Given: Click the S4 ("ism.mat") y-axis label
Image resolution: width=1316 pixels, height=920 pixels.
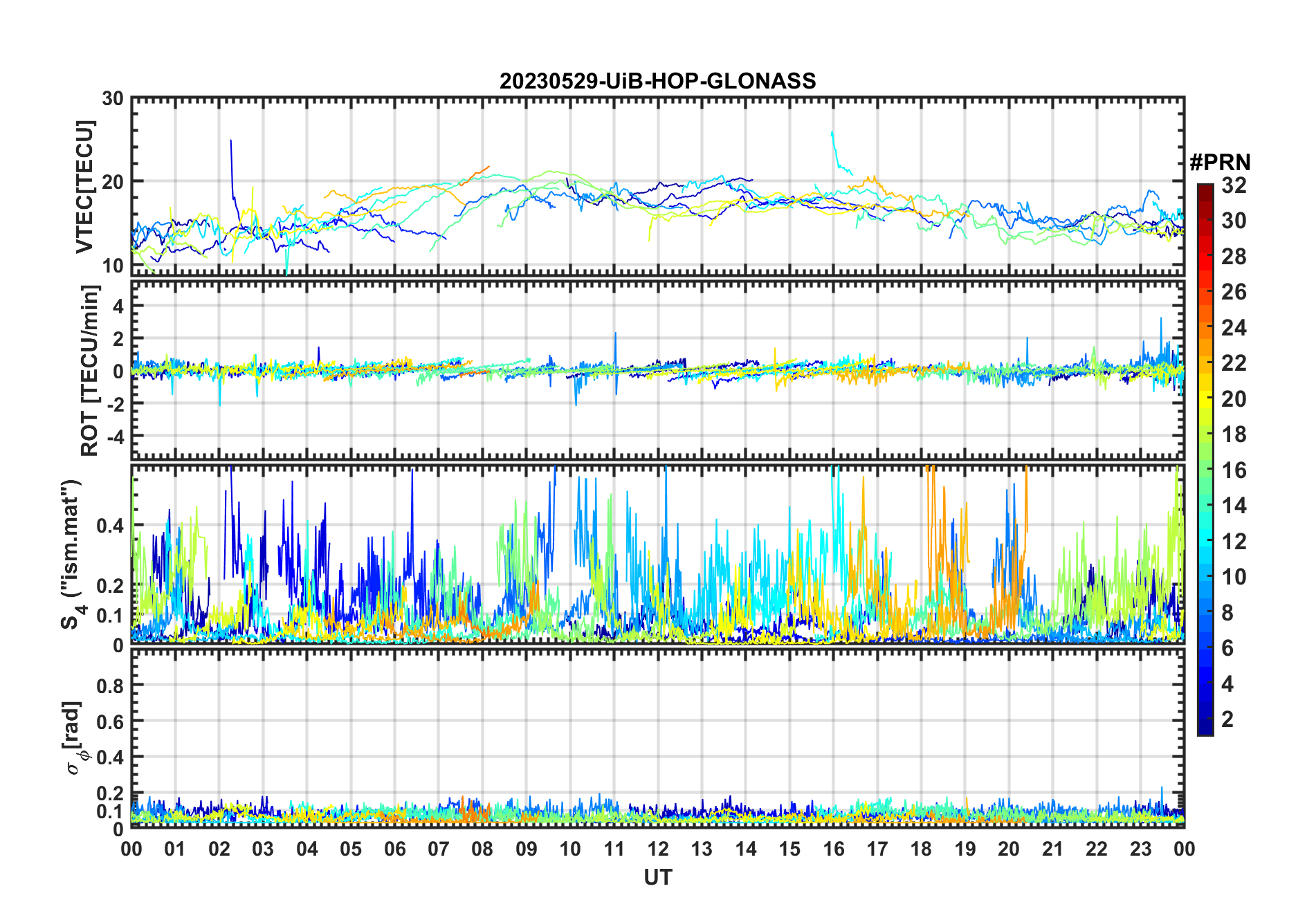Looking at the screenshot, I should (x=72, y=555).
